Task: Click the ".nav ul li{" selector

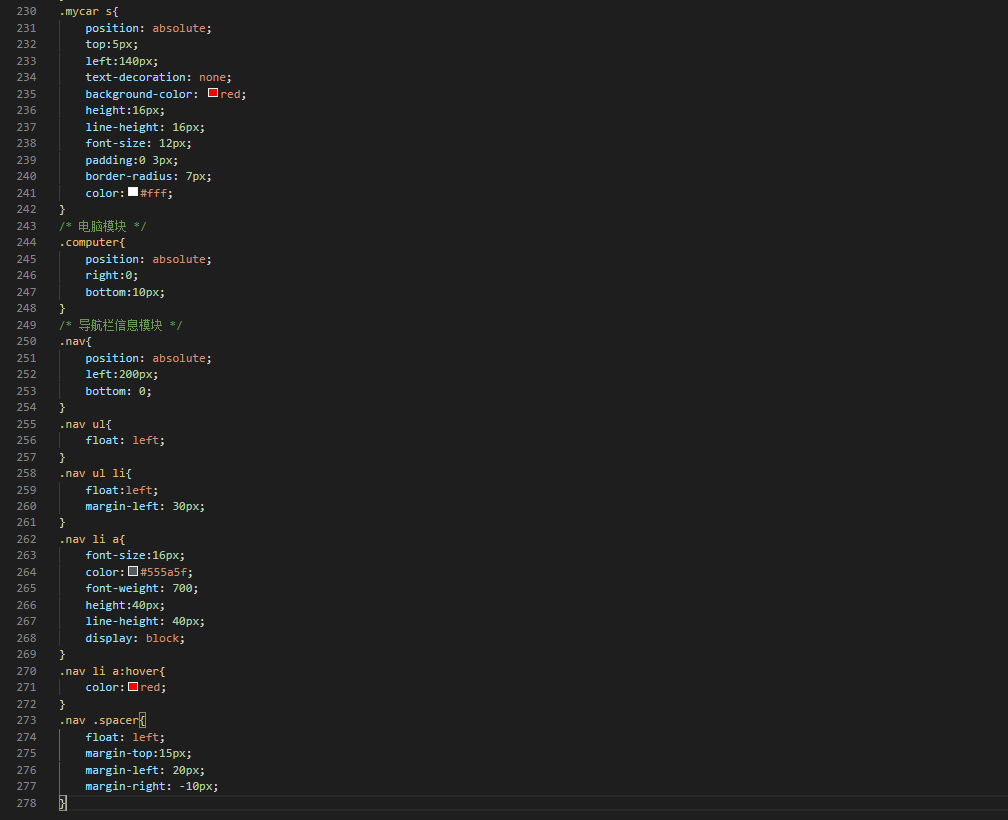Action: point(95,473)
